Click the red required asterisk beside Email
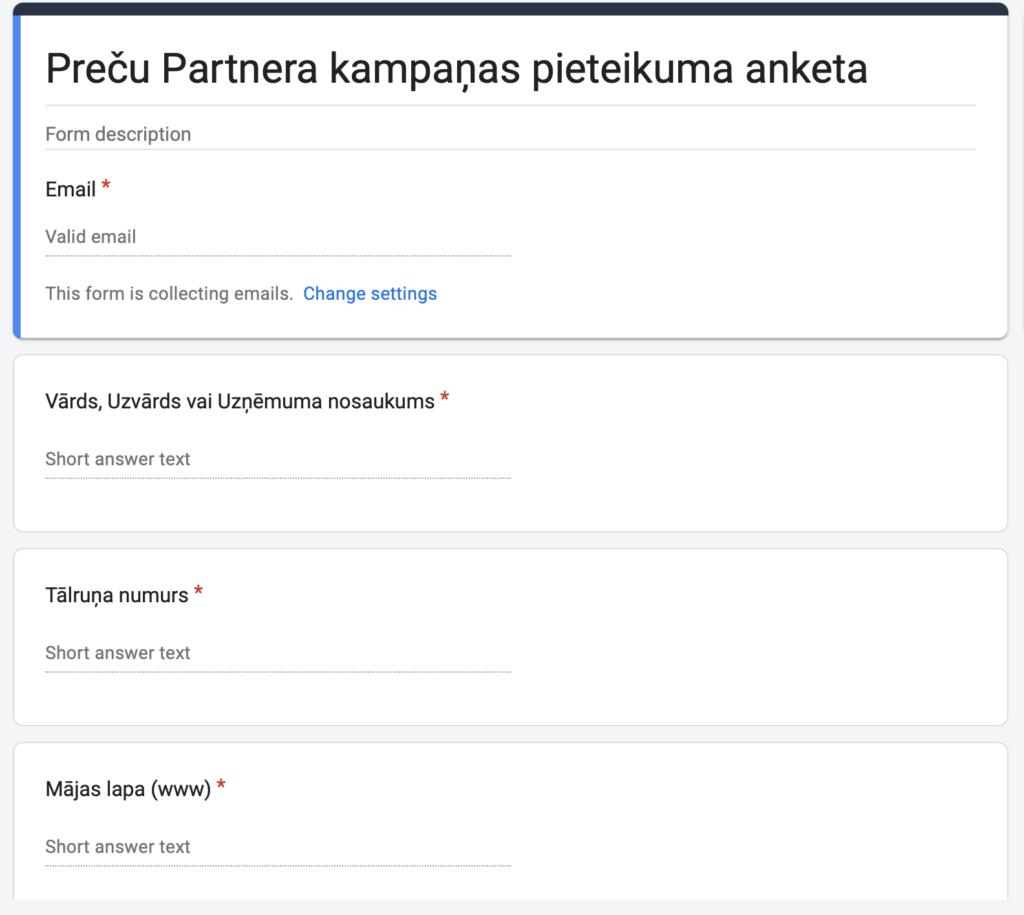 tap(106, 187)
